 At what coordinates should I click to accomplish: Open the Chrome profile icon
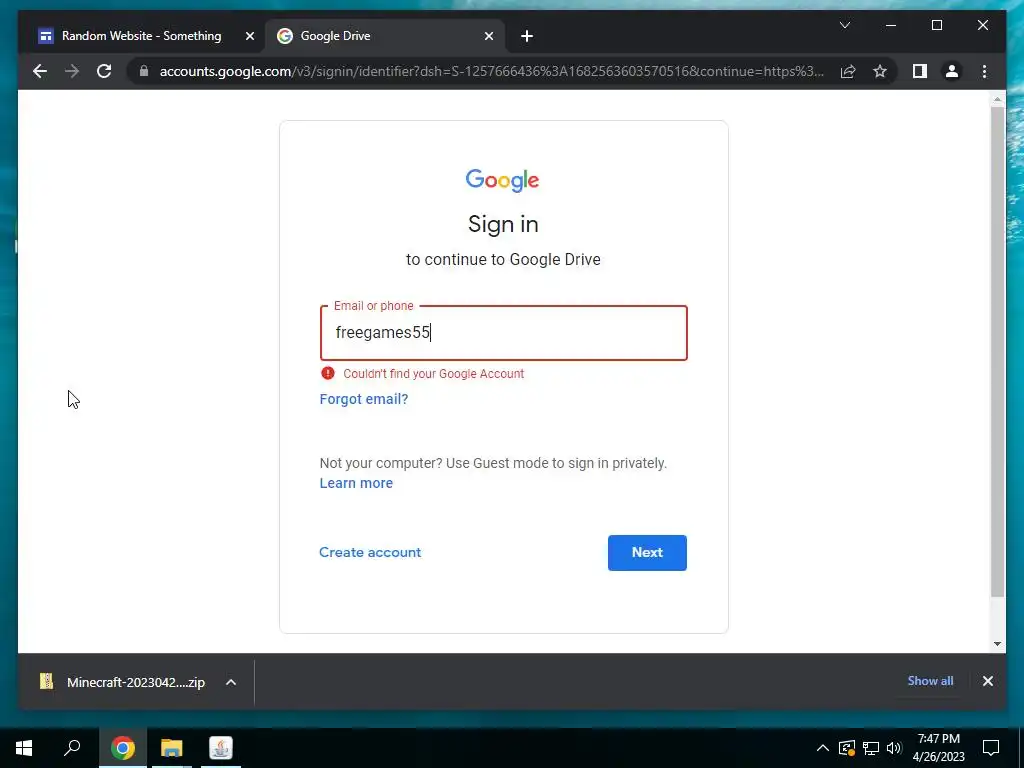click(952, 71)
